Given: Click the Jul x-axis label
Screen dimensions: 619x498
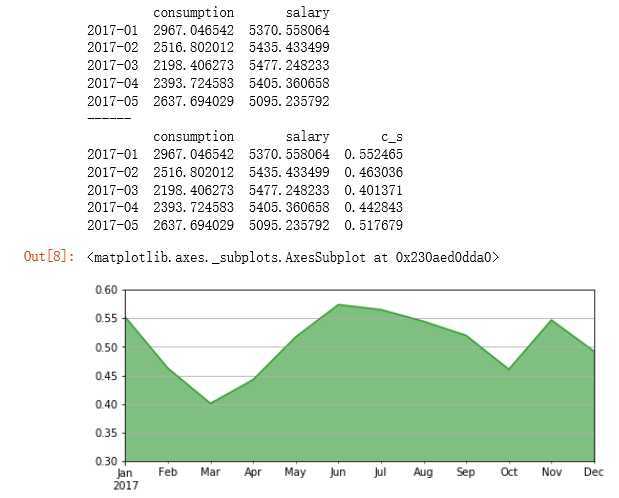Looking at the screenshot, I should 380,472.
